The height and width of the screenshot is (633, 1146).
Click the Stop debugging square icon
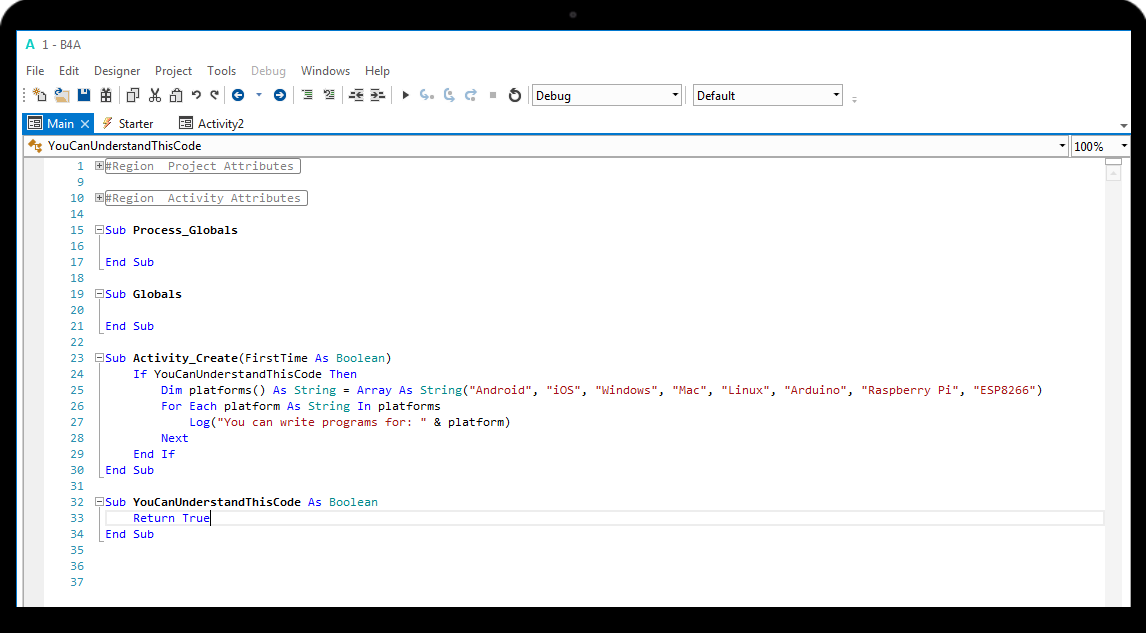coord(493,95)
